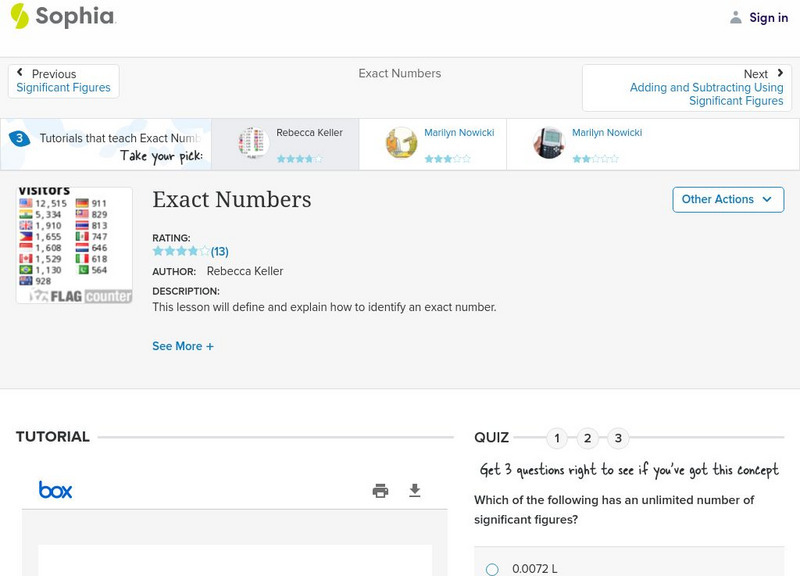
Task: Jump to quiz question 2
Action: [587, 438]
